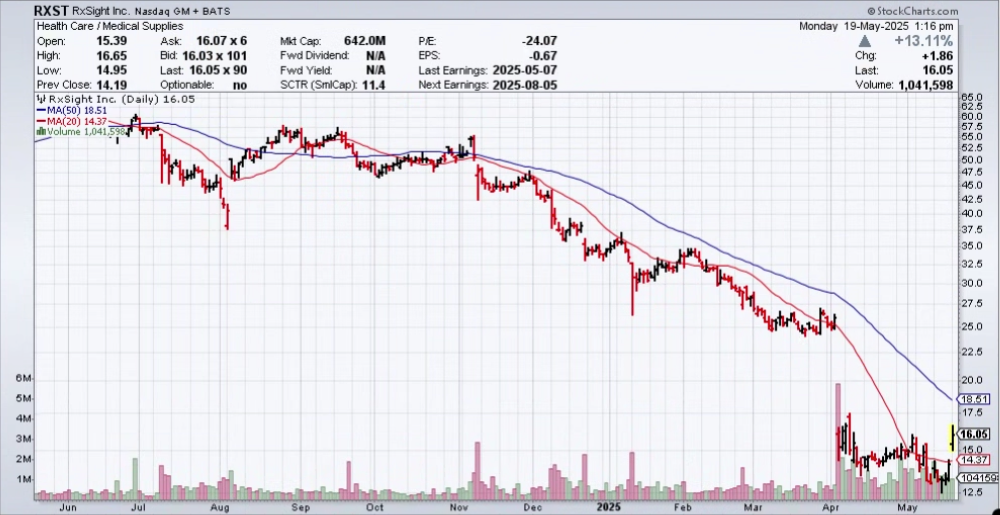Image resolution: width=1000 pixels, height=515 pixels.
Task: Click the red MA(20) legend line
Action: 40,121
